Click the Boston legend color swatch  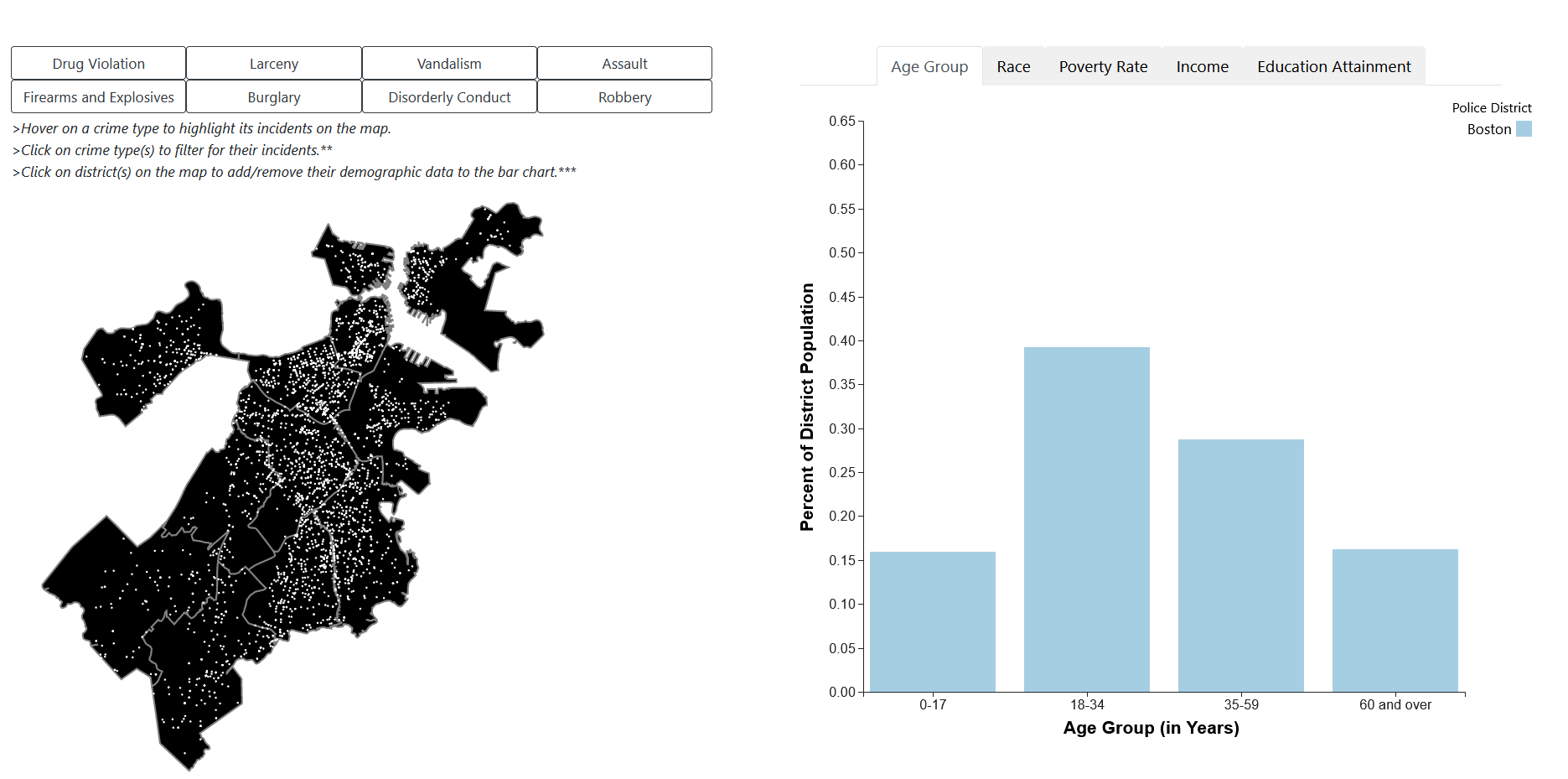(1524, 129)
